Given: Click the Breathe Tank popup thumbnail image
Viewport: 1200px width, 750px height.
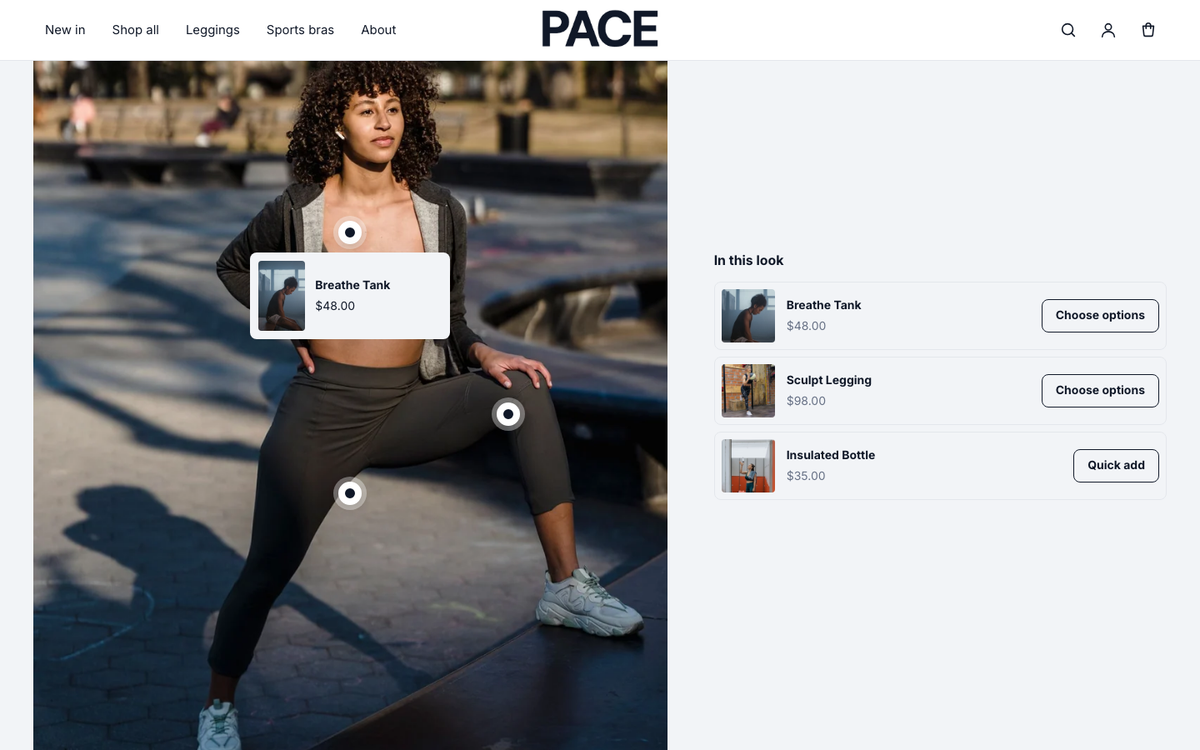Looking at the screenshot, I should click(282, 296).
